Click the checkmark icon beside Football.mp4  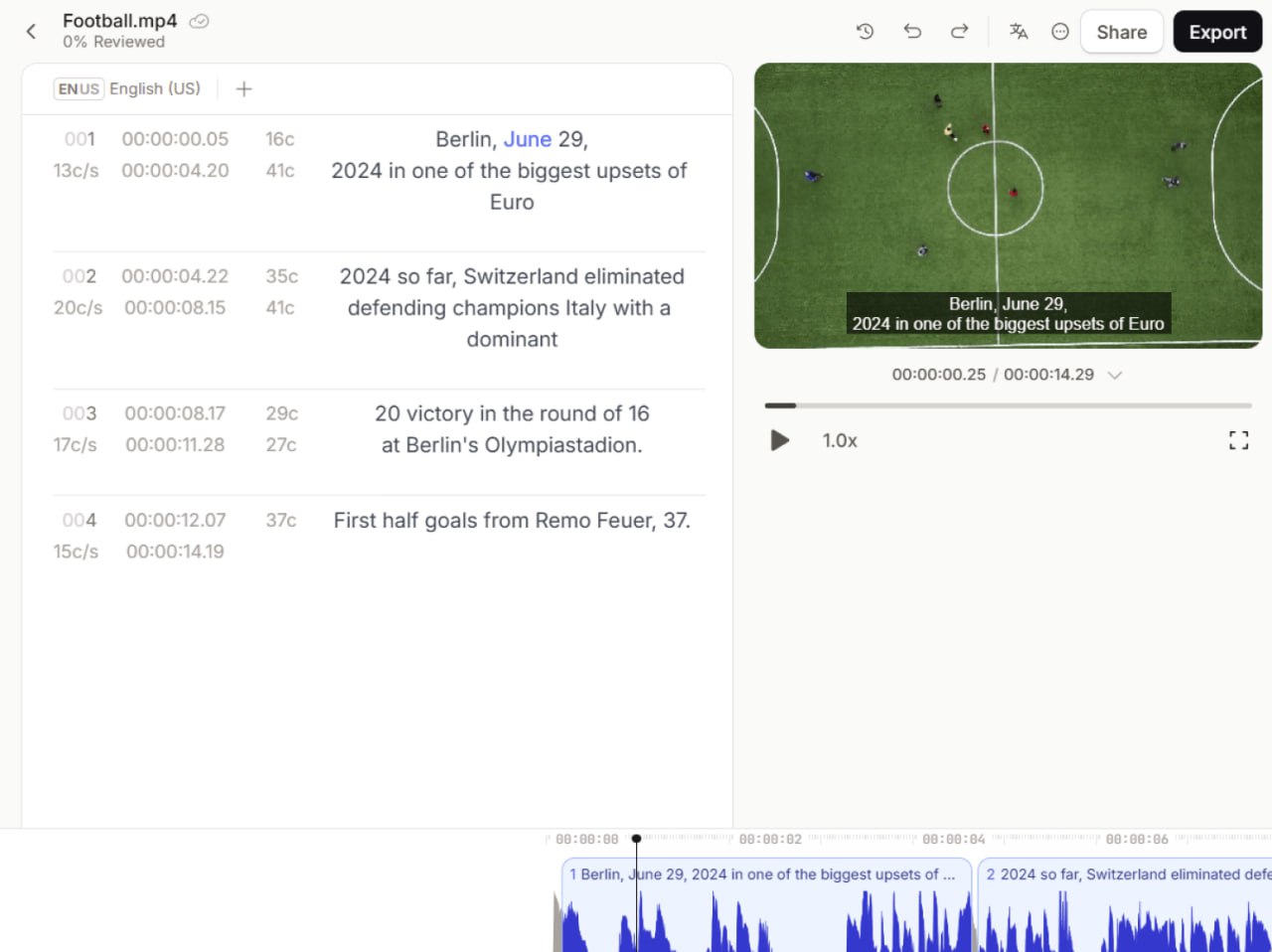click(x=198, y=20)
